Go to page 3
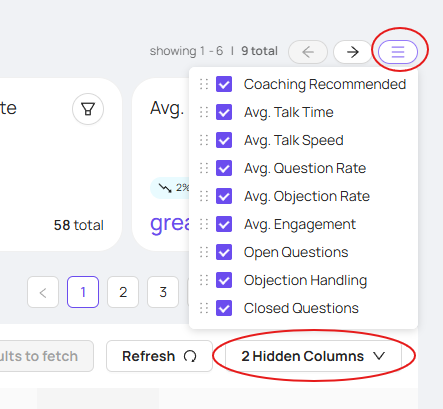The width and height of the screenshot is (443, 409). (x=163, y=292)
